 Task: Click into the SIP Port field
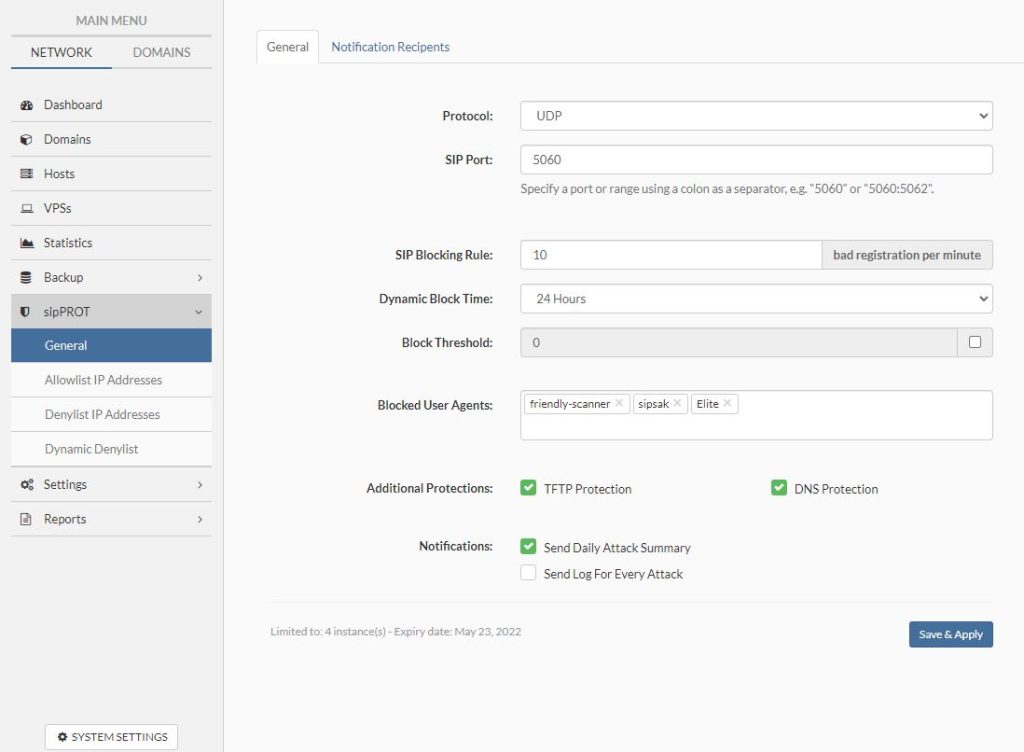(756, 160)
